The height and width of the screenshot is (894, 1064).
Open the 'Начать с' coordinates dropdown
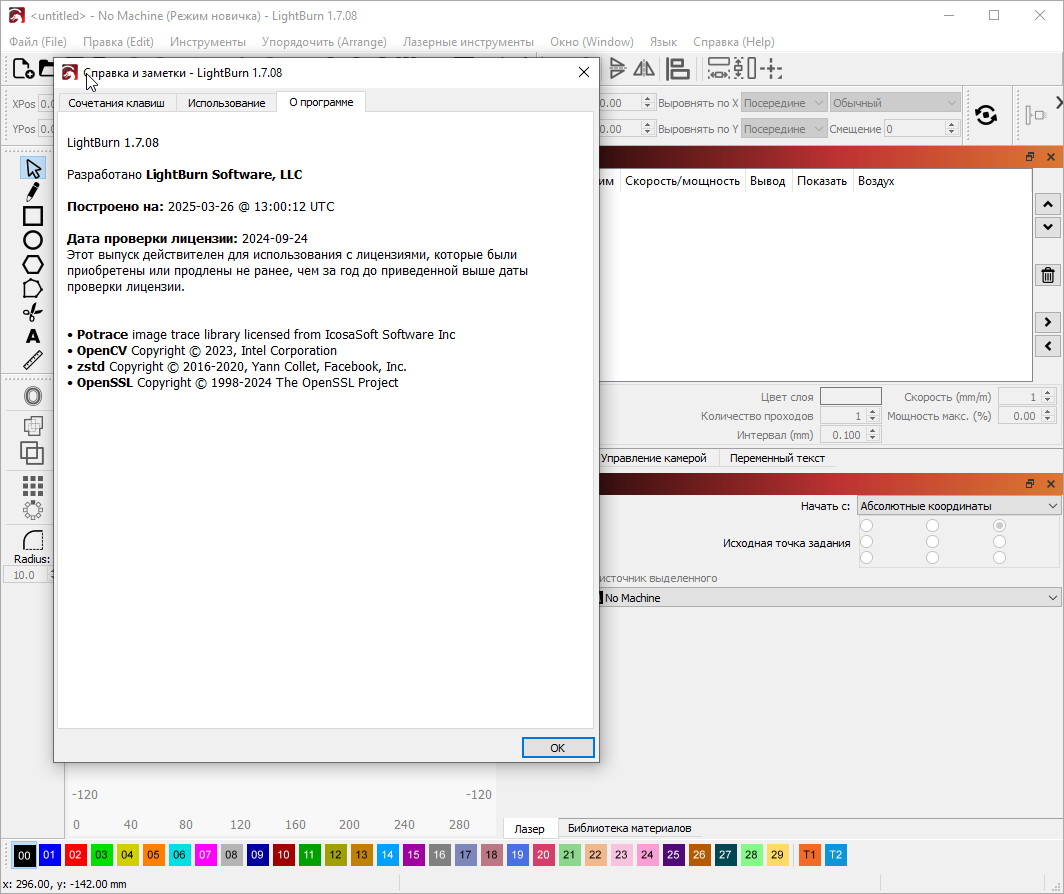click(958, 506)
